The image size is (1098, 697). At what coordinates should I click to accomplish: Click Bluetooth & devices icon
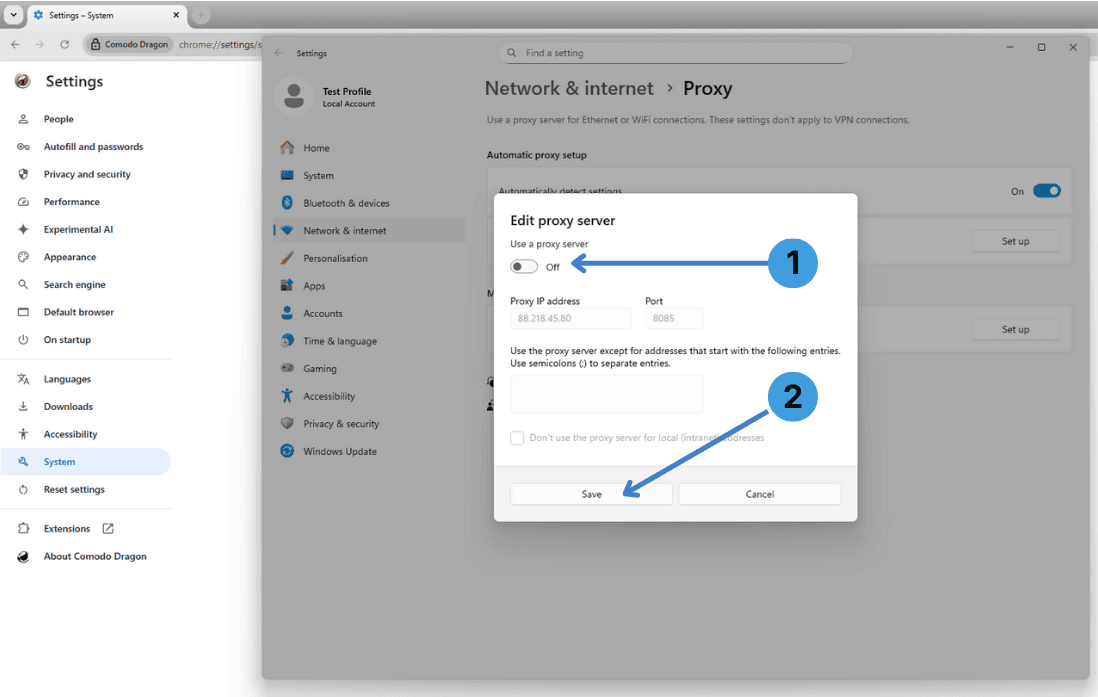[287, 202]
